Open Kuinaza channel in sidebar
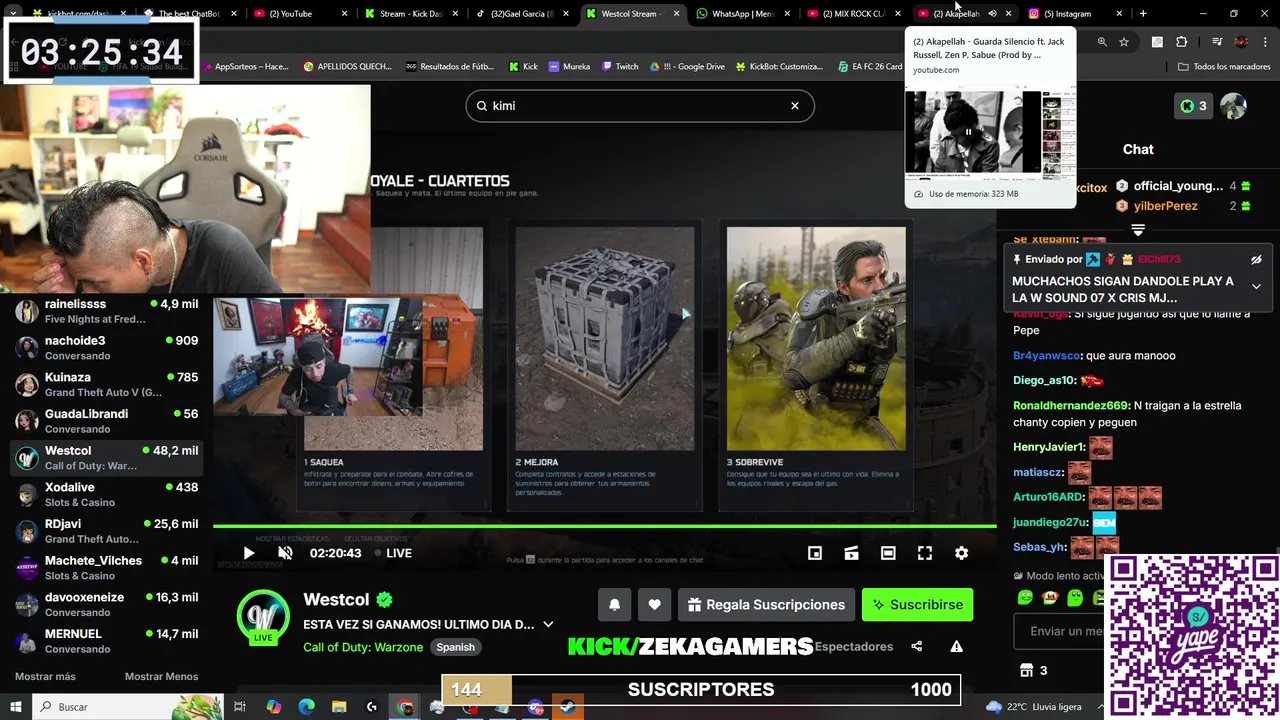 point(106,385)
